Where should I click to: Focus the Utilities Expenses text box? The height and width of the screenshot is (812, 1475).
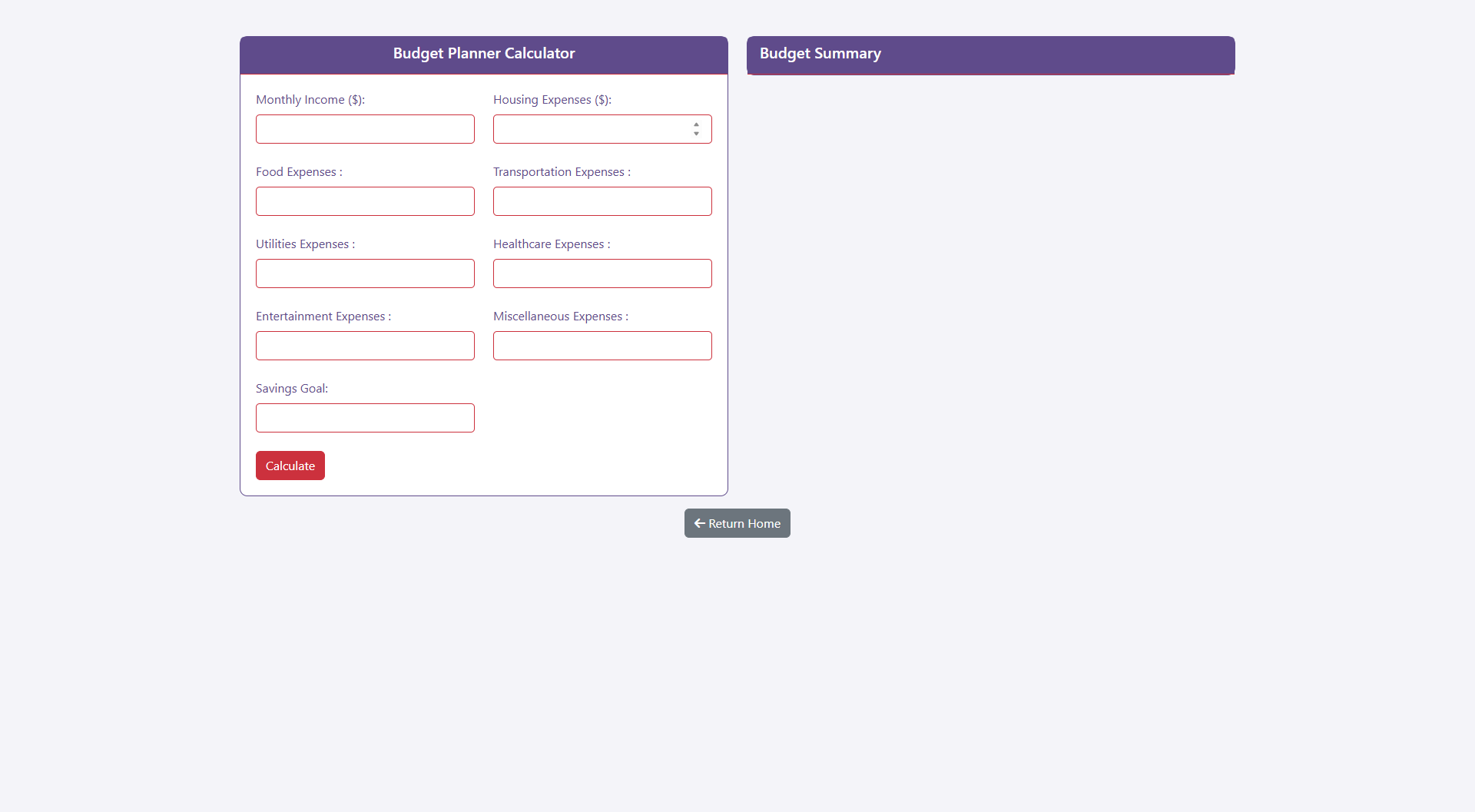pos(365,273)
